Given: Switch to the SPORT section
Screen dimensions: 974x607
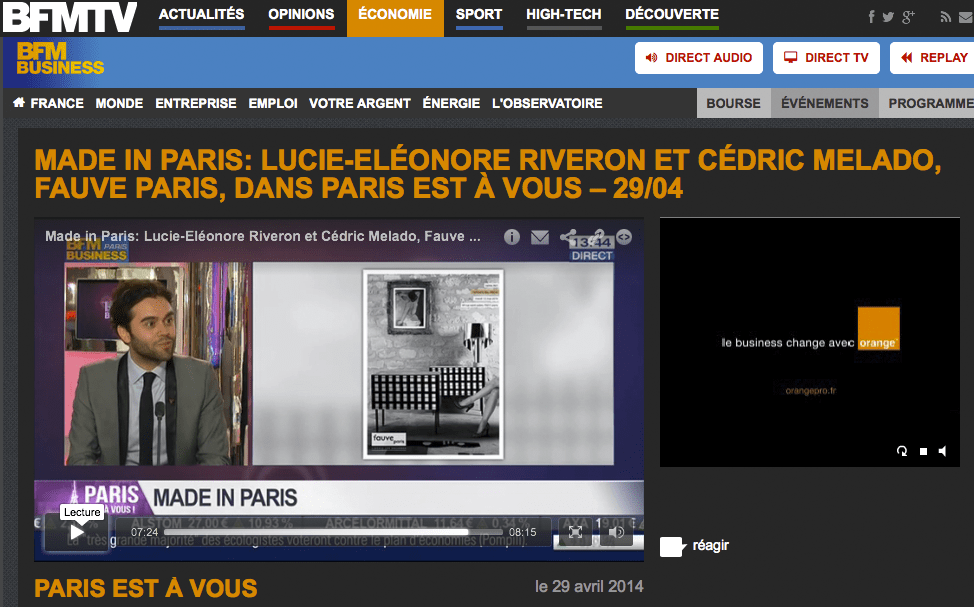Looking at the screenshot, I should click(479, 15).
